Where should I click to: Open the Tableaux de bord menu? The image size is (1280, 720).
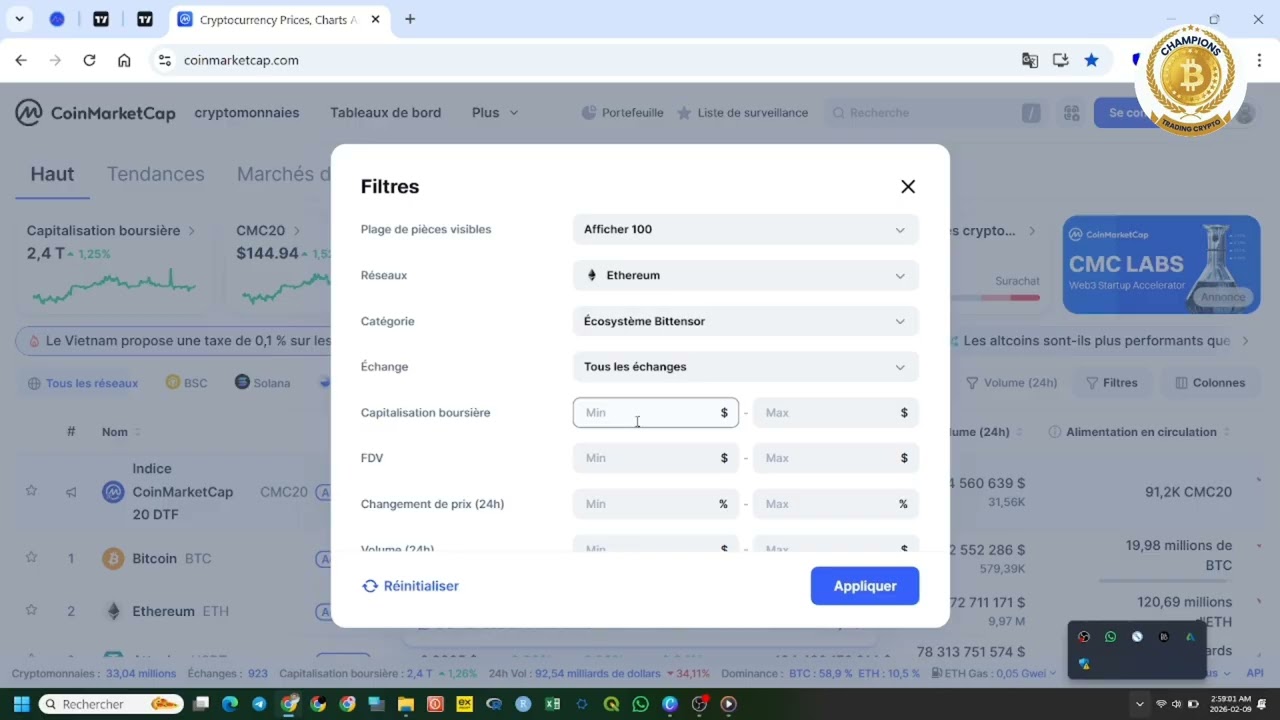385,113
